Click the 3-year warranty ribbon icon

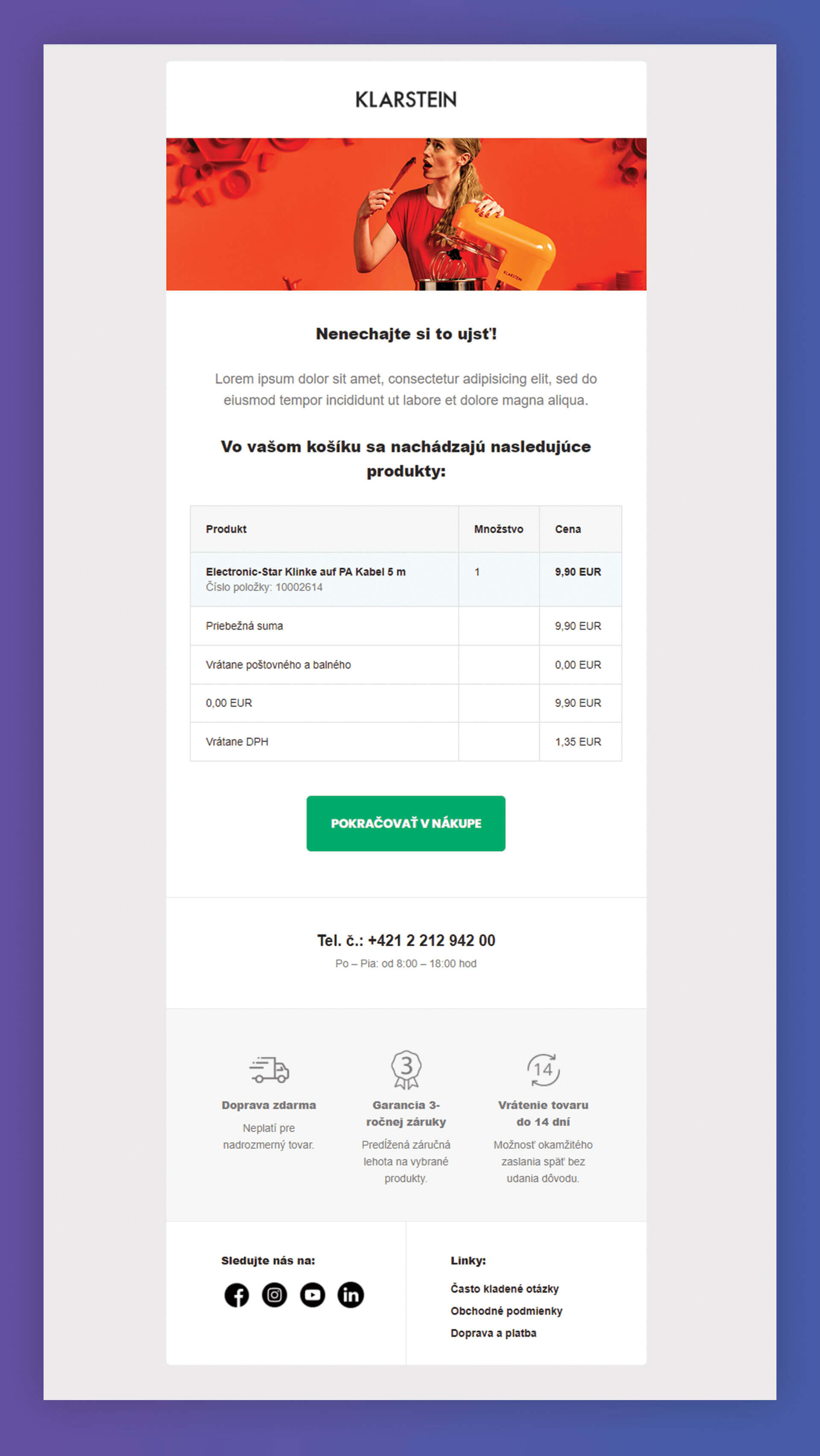(x=406, y=1070)
